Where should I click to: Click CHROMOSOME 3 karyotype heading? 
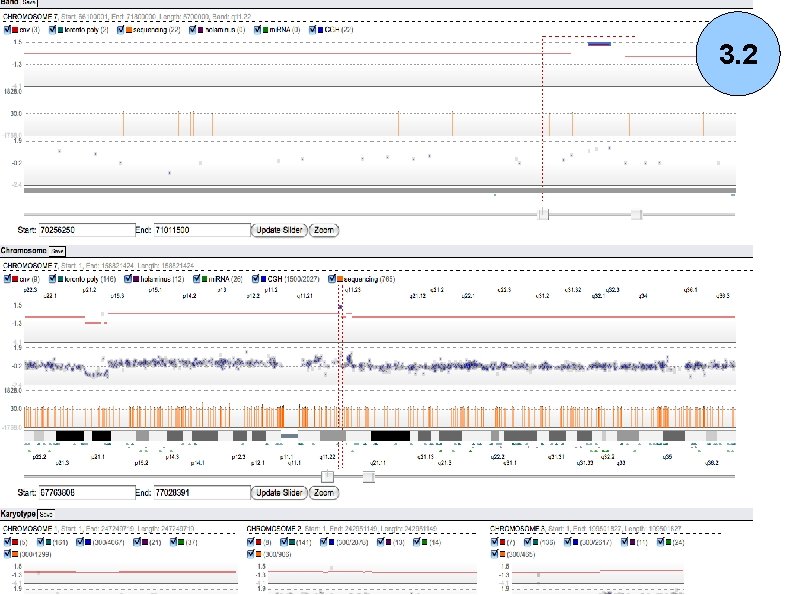tap(518, 529)
